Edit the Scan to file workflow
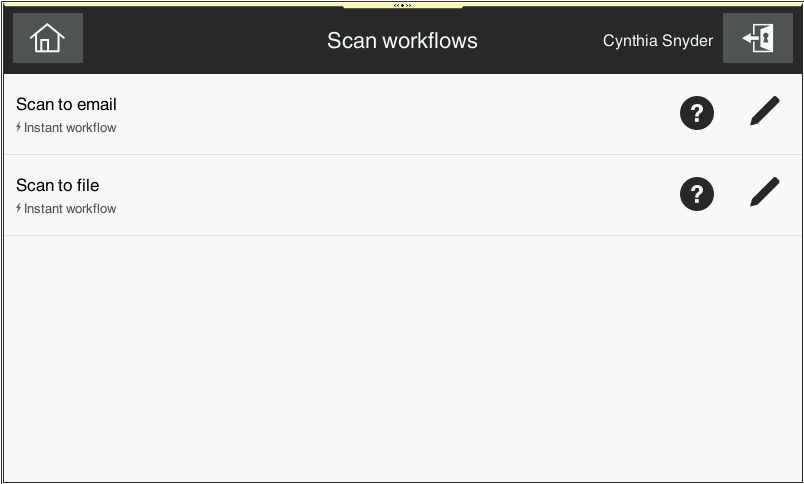This screenshot has height=484, width=804. point(764,193)
